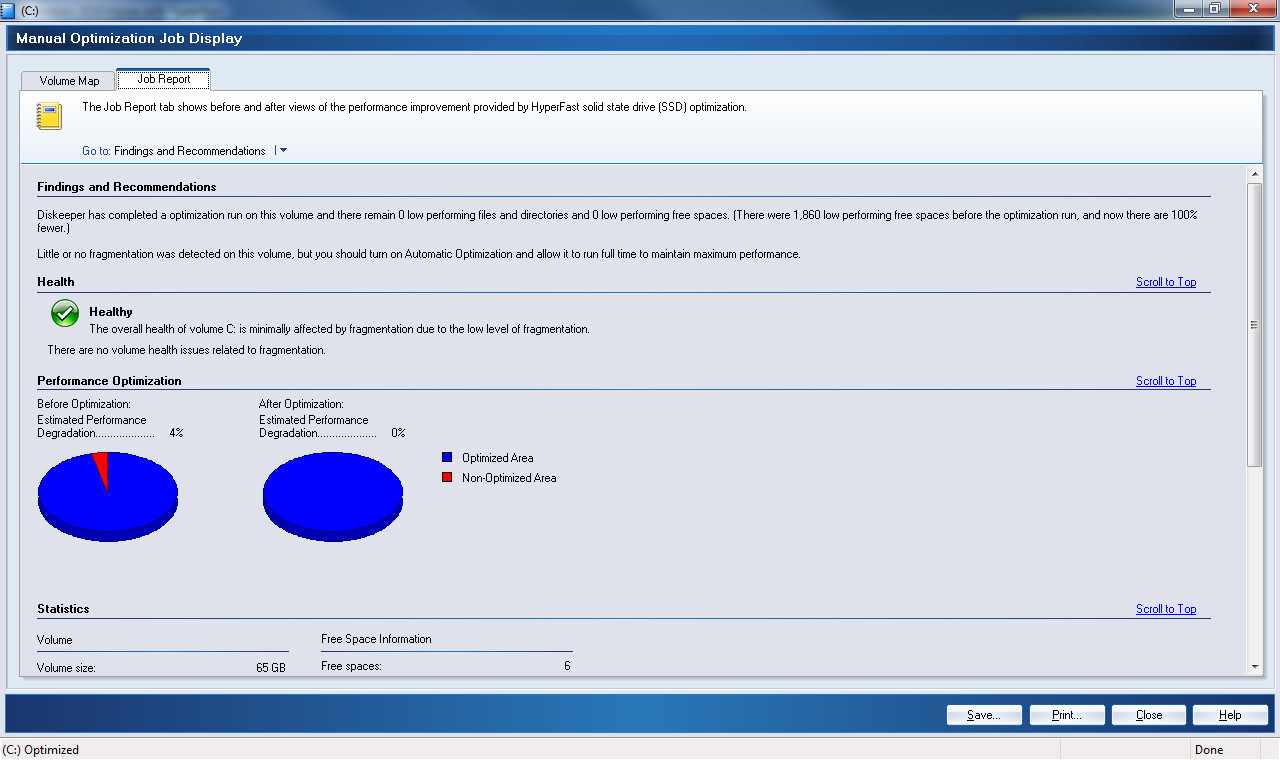Click the '(C:) Optimized' status bar text
1280x760 pixels.
pyautogui.click(x=40, y=750)
